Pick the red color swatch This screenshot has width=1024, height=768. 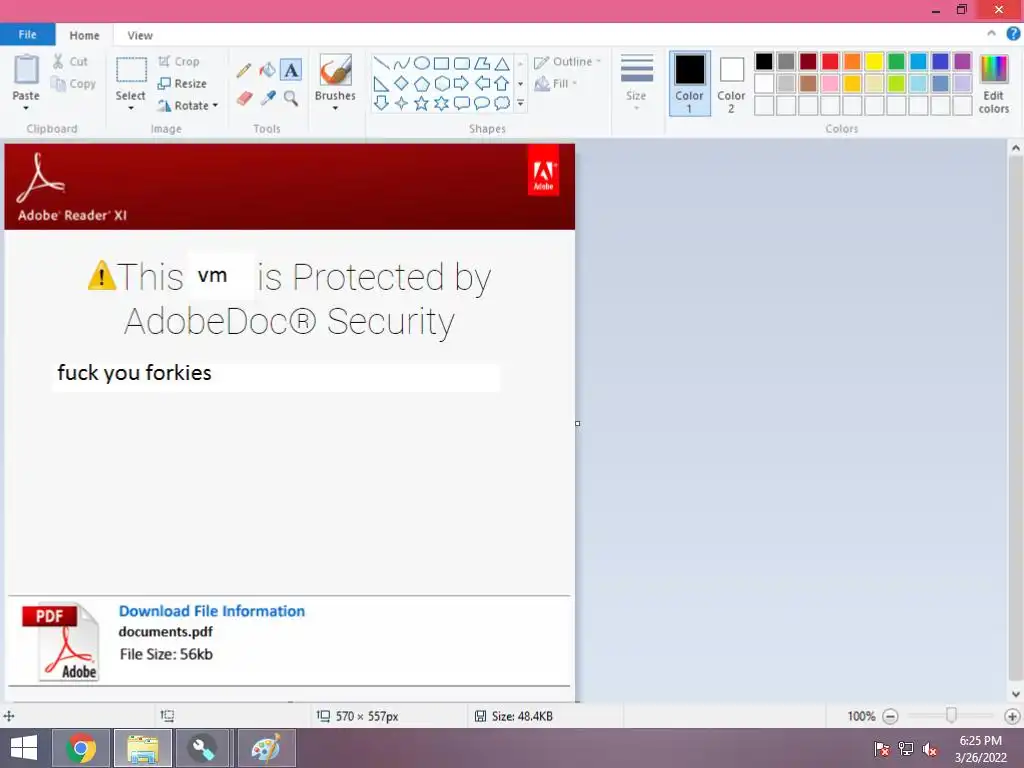tap(830, 61)
